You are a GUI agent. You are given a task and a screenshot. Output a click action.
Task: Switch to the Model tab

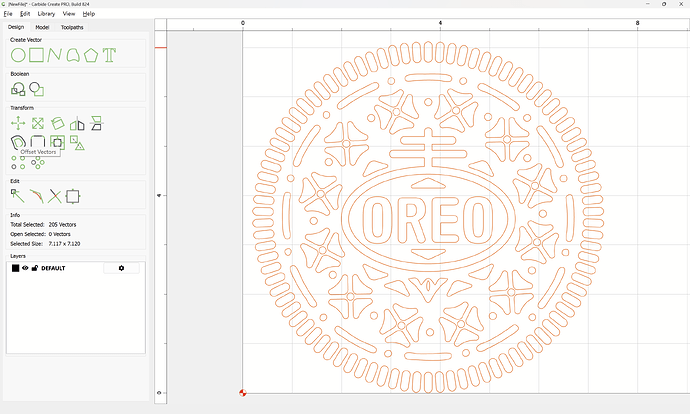click(x=42, y=27)
